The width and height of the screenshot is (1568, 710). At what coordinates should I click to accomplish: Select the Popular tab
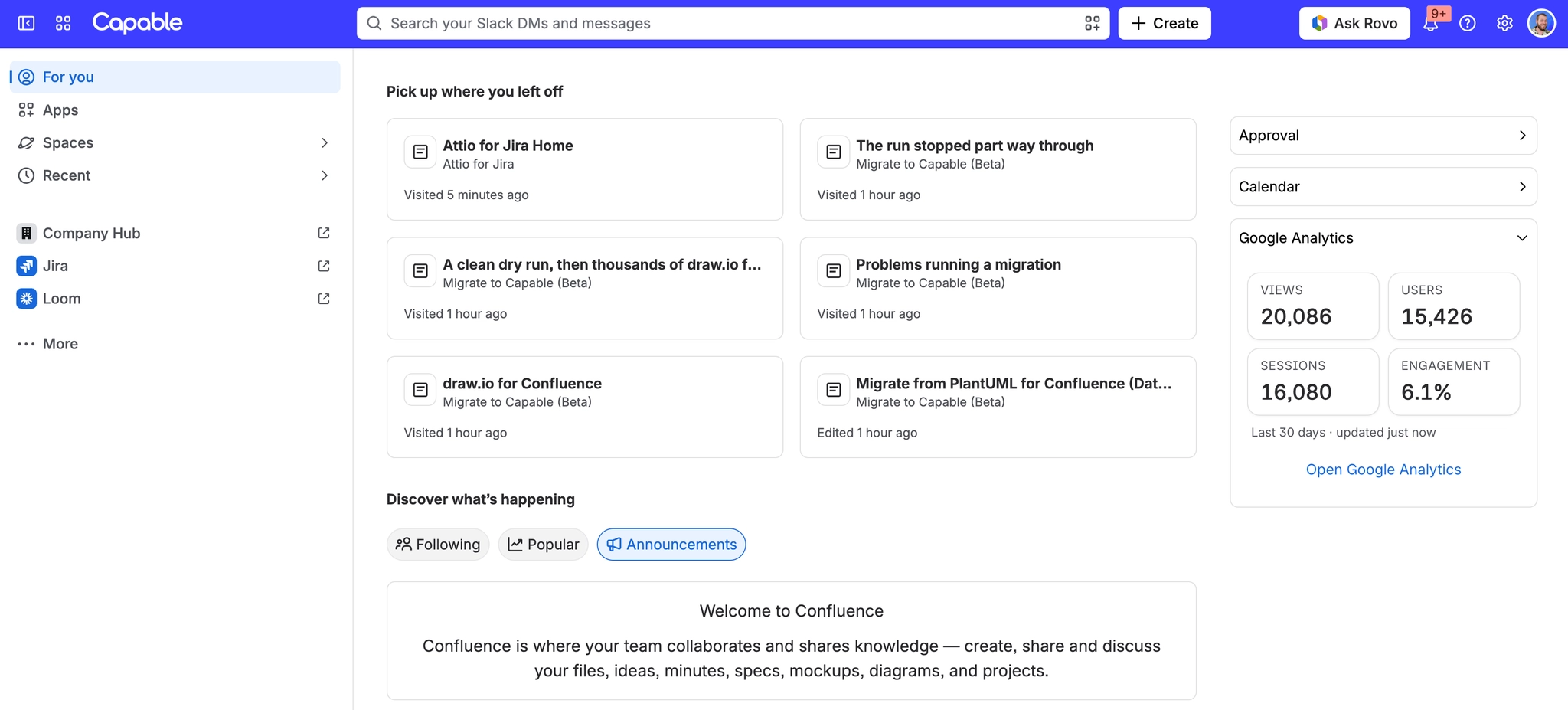click(543, 545)
